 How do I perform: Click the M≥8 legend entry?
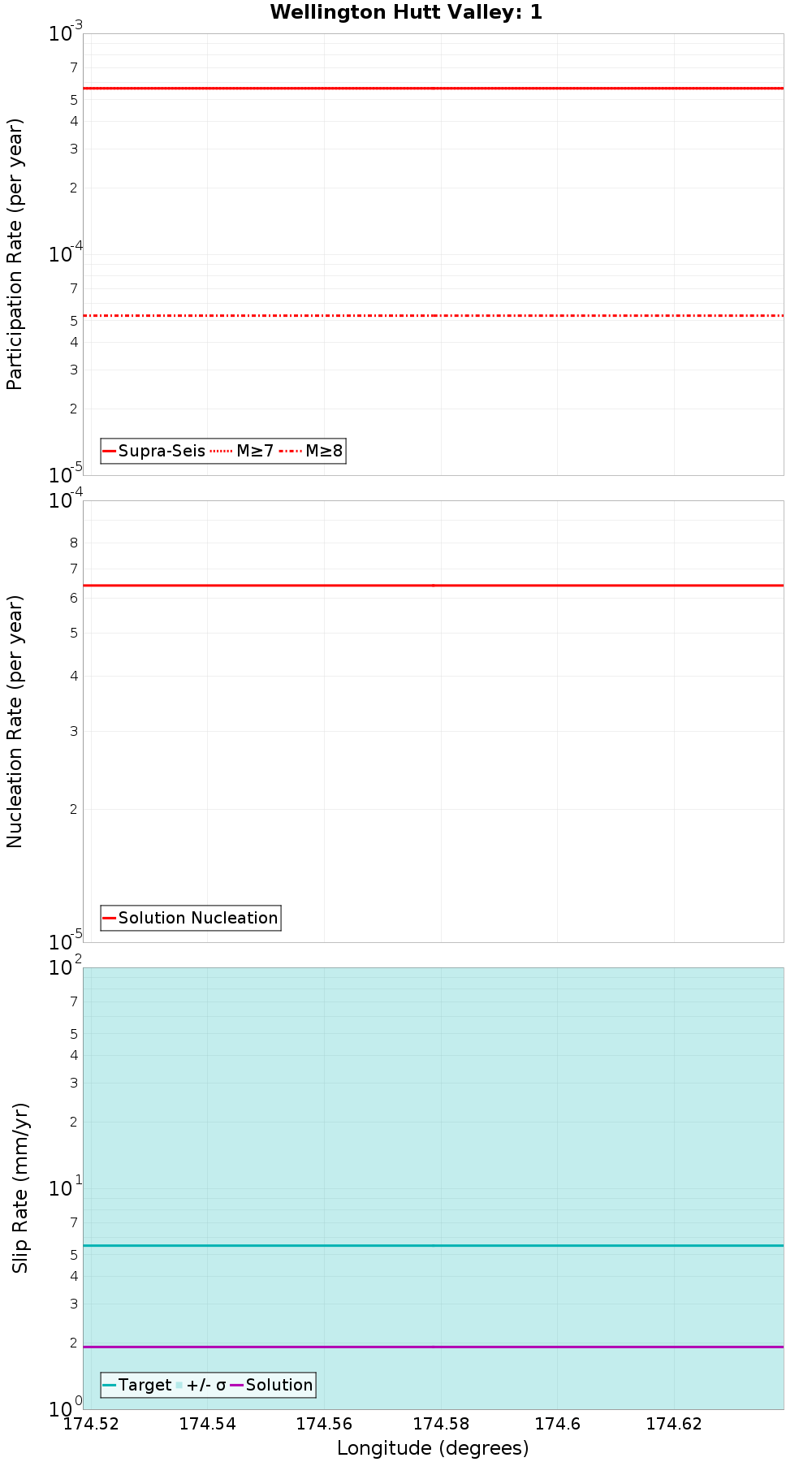[311, 451]
